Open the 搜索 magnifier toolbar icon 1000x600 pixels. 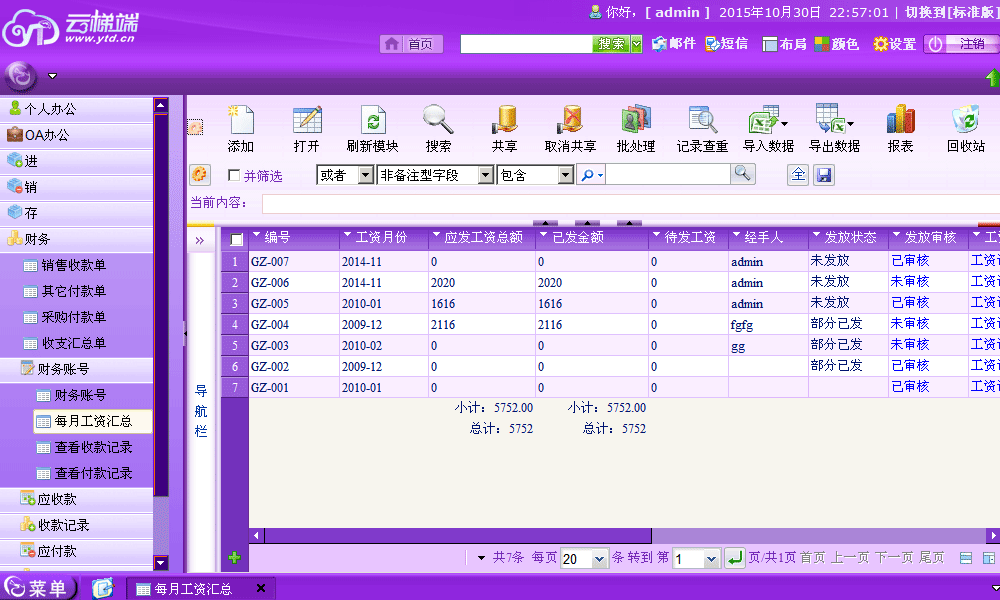click(438, 120)
